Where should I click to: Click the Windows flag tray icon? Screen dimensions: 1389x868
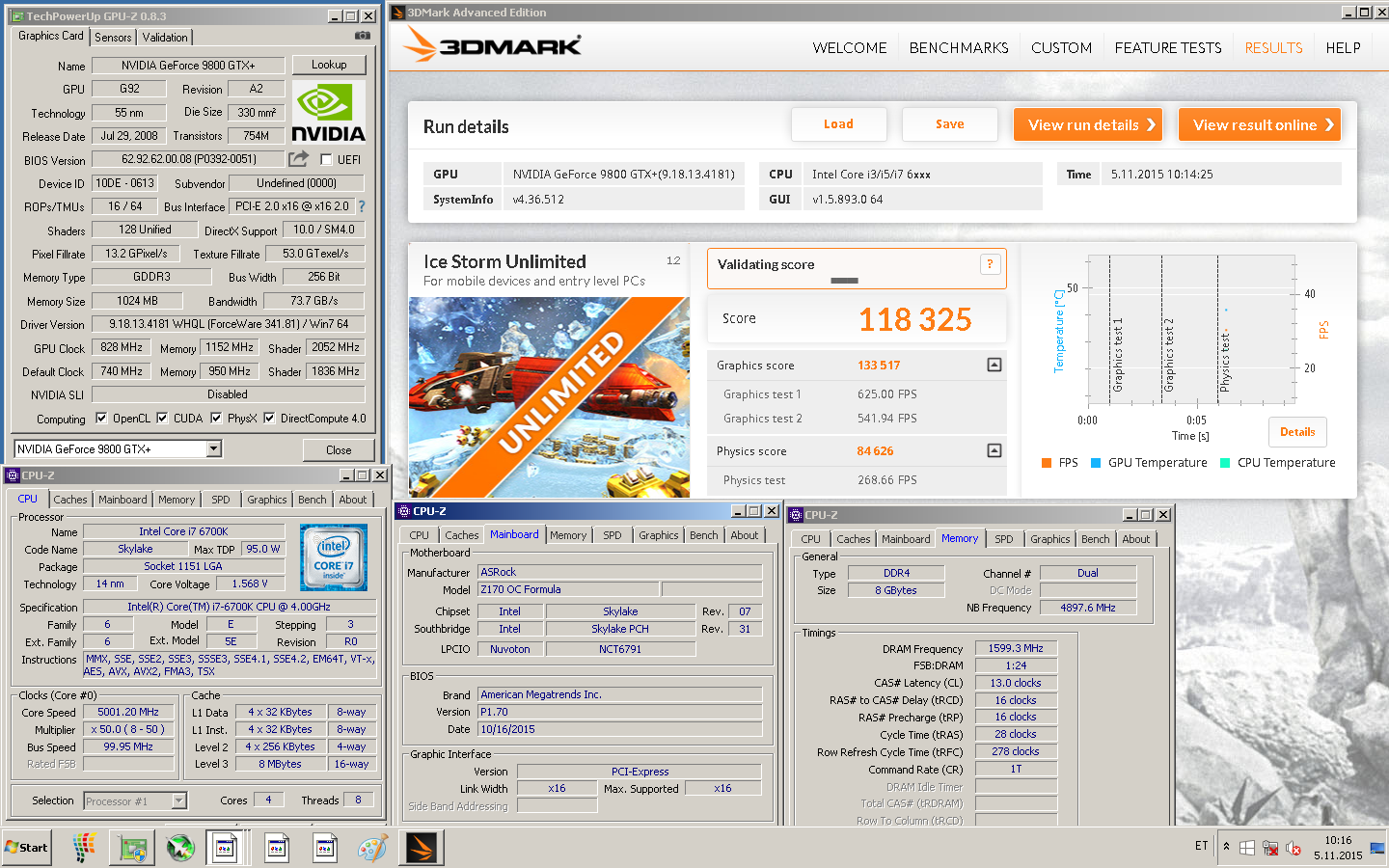point(1247,848)
